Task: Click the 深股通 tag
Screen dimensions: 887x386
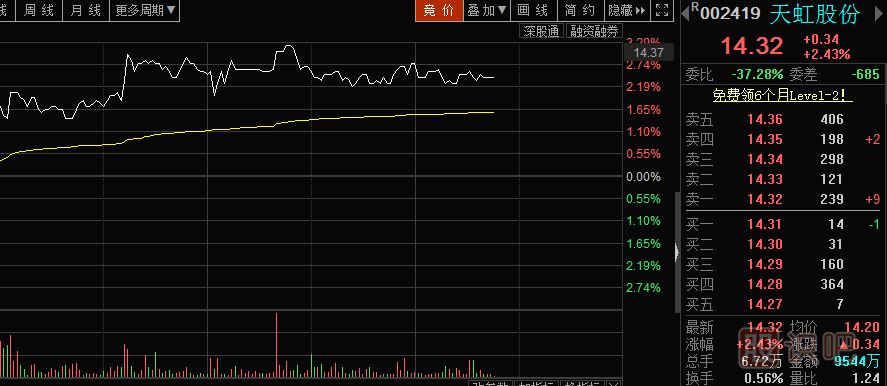Action: click(x=542, y=32)
